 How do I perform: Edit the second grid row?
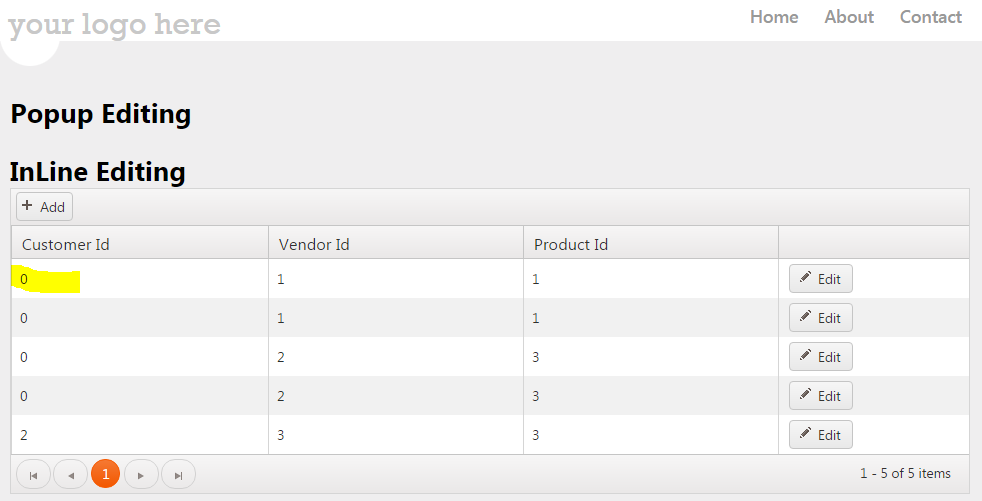tap(820, 318)
